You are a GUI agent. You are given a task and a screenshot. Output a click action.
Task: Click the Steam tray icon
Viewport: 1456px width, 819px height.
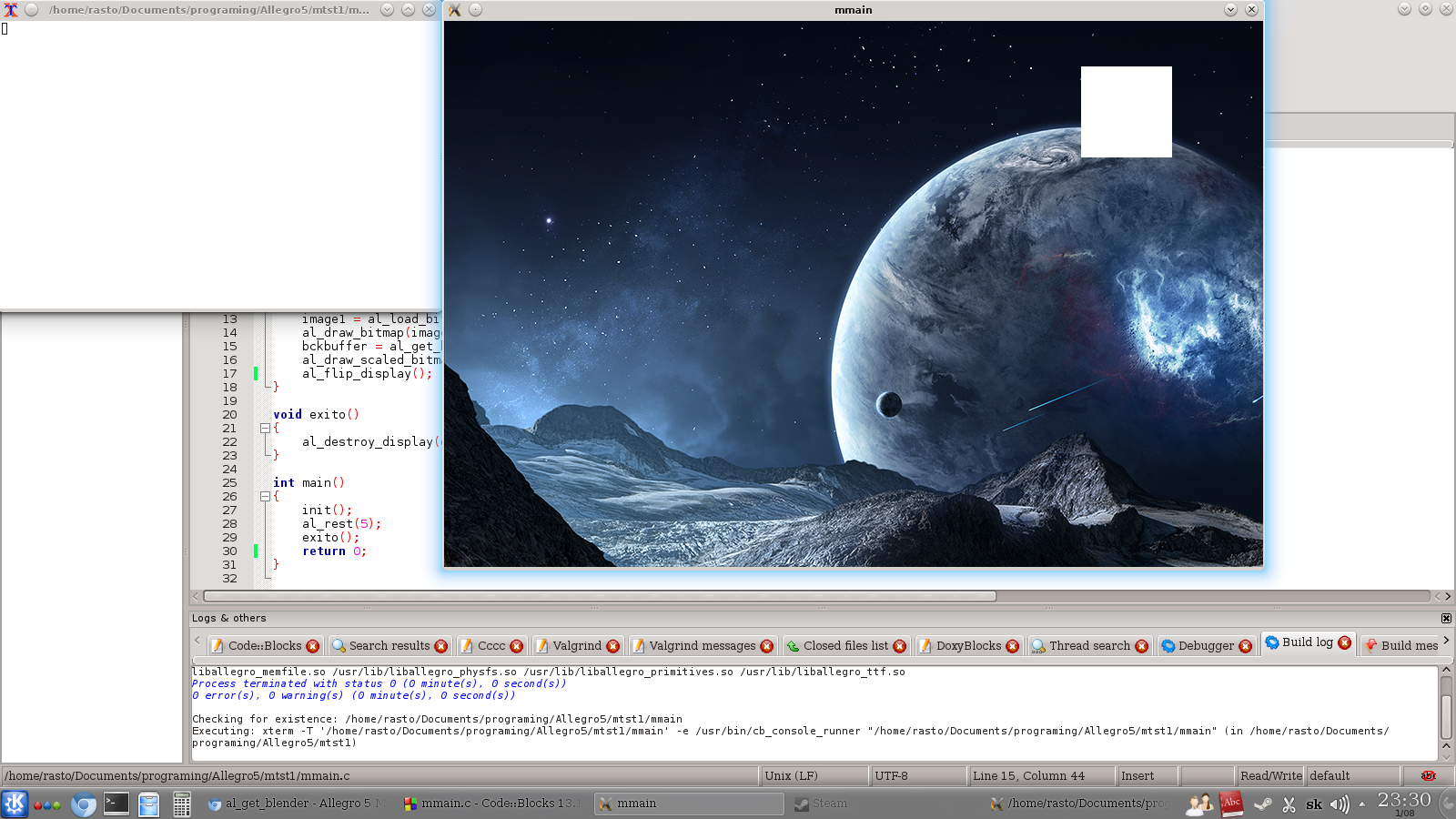1262,804
